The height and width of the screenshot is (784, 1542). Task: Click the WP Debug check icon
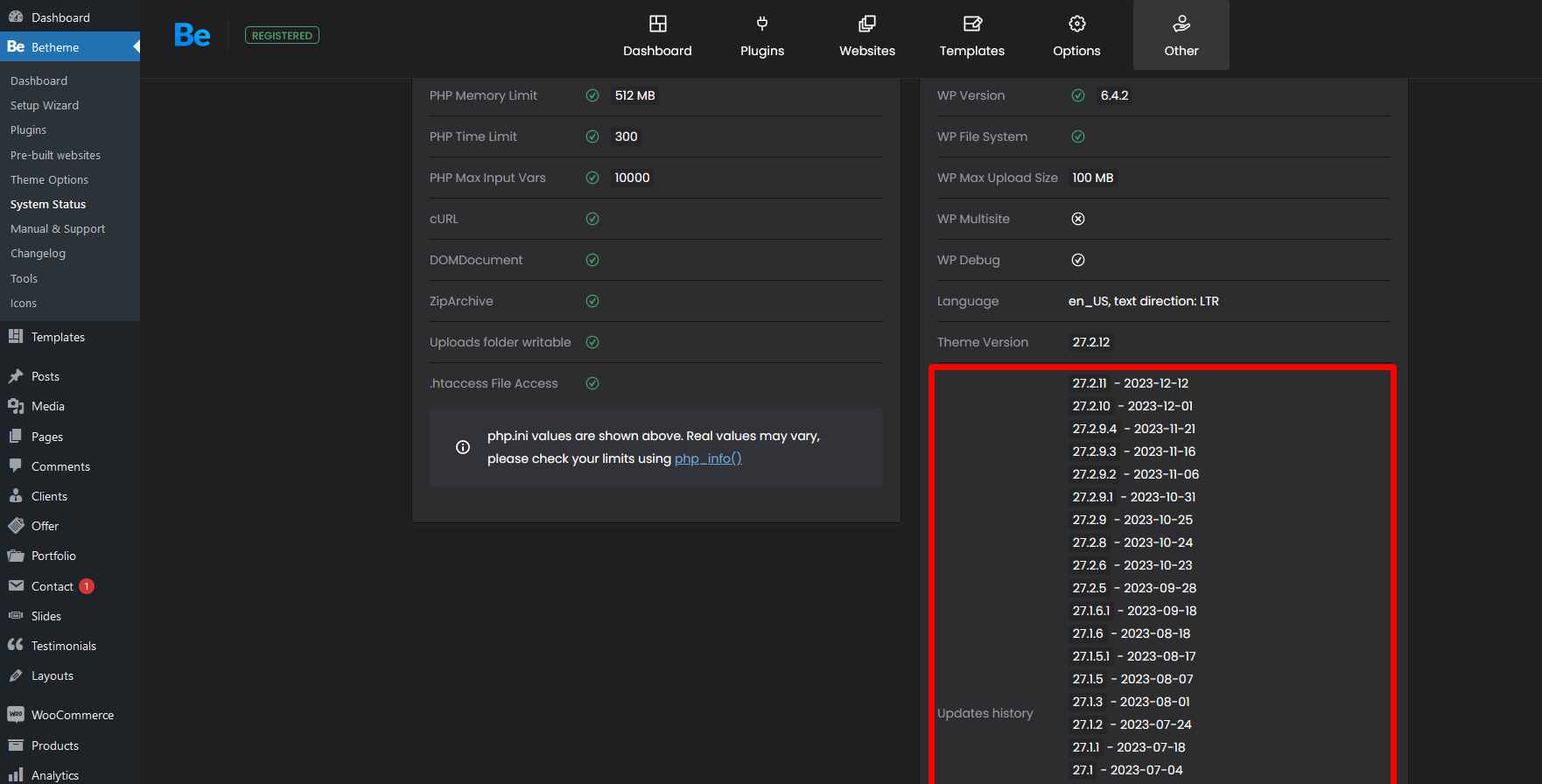pos(1078,260)
